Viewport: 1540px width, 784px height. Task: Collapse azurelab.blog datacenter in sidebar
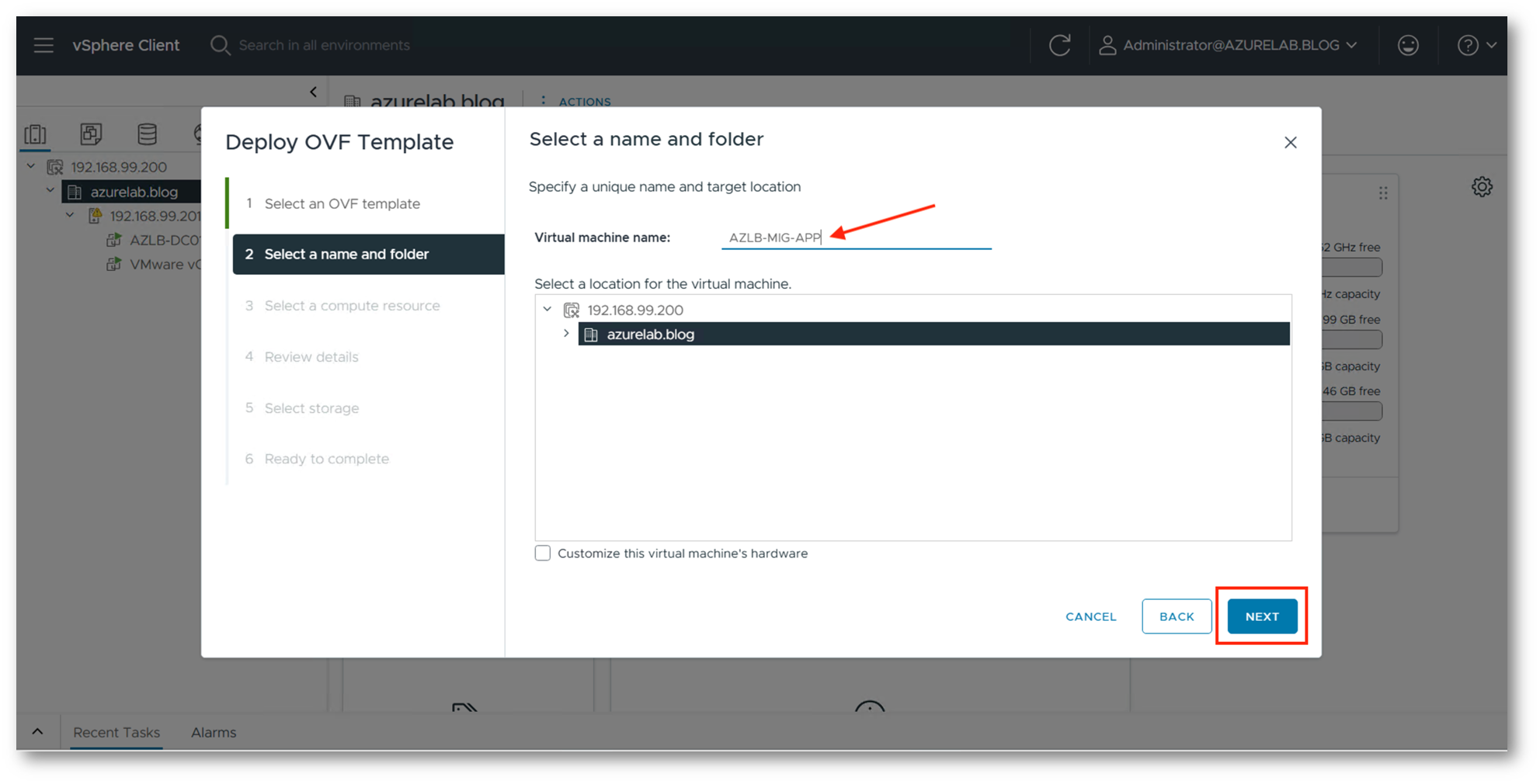50,190
